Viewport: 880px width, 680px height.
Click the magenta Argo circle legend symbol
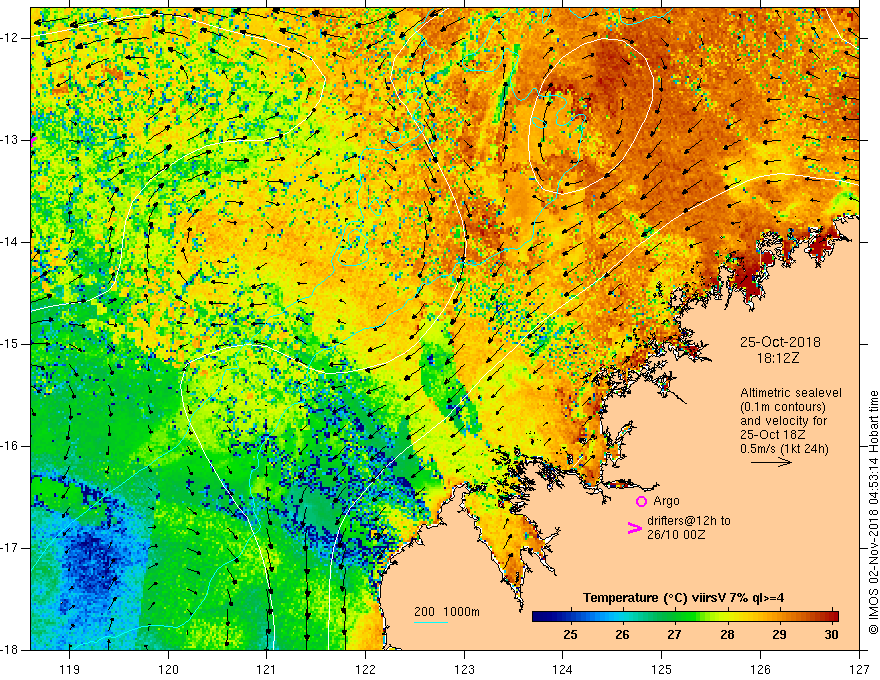[641, 501]
